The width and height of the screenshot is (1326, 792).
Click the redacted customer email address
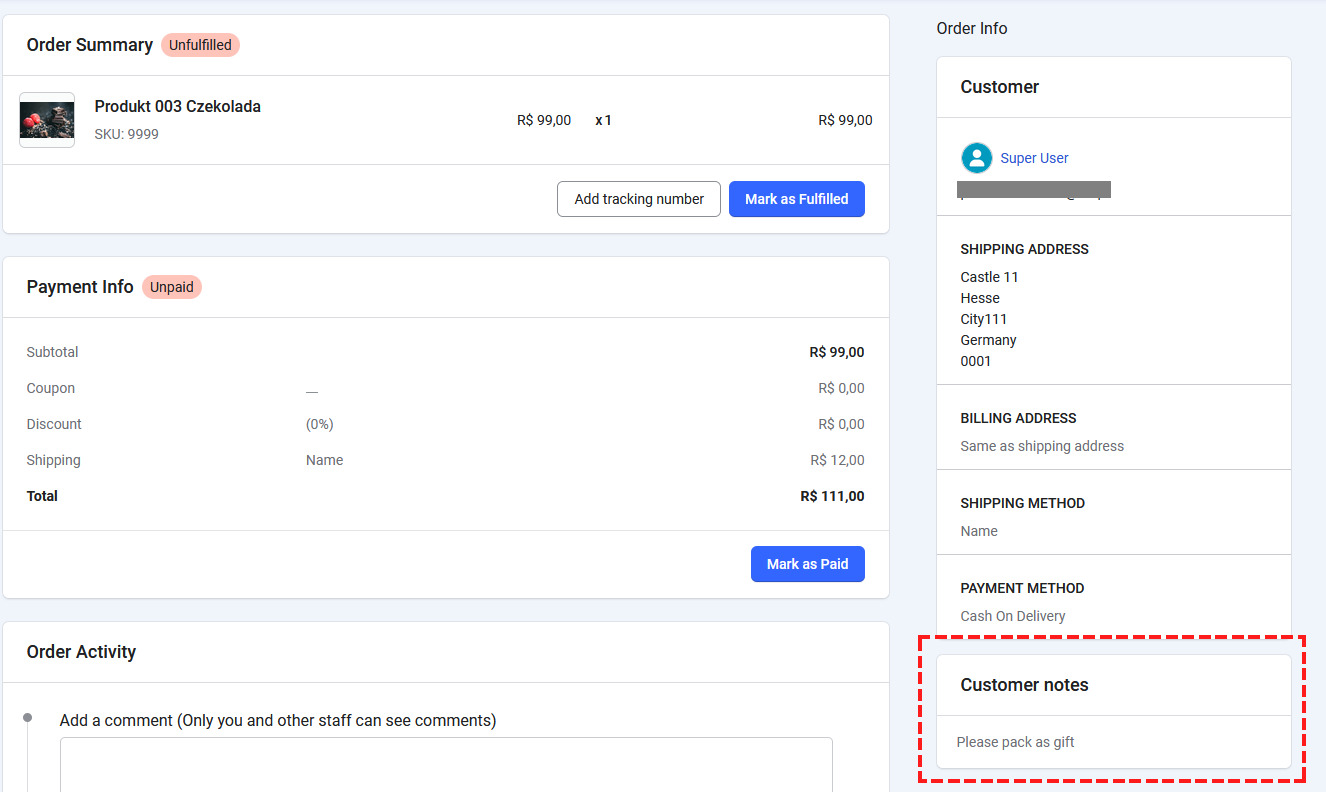pos(1034,190)
